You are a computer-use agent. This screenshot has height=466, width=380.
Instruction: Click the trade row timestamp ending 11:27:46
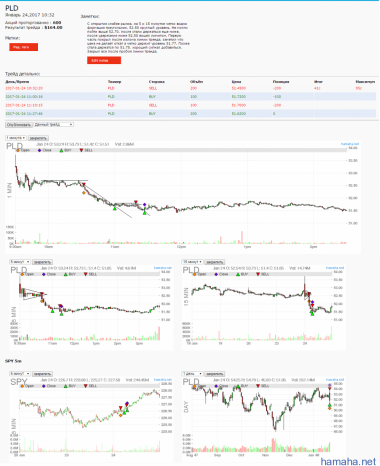(24, 114)
